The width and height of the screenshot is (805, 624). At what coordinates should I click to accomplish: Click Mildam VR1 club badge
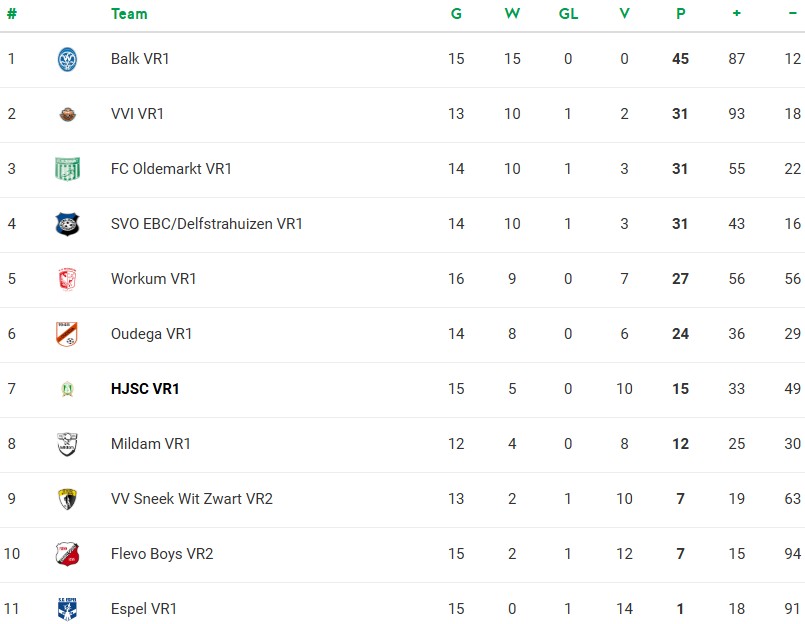tap(67, 444)
